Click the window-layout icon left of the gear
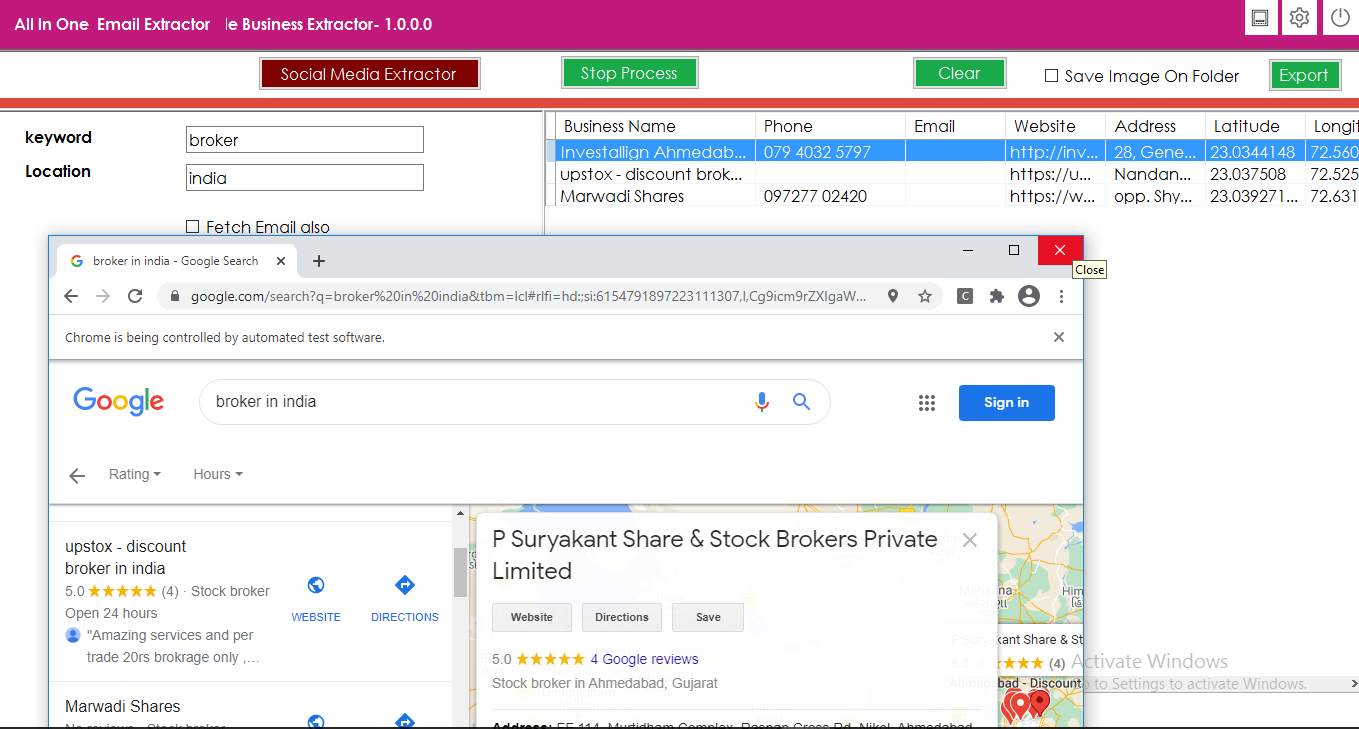 coord(1260,18)
